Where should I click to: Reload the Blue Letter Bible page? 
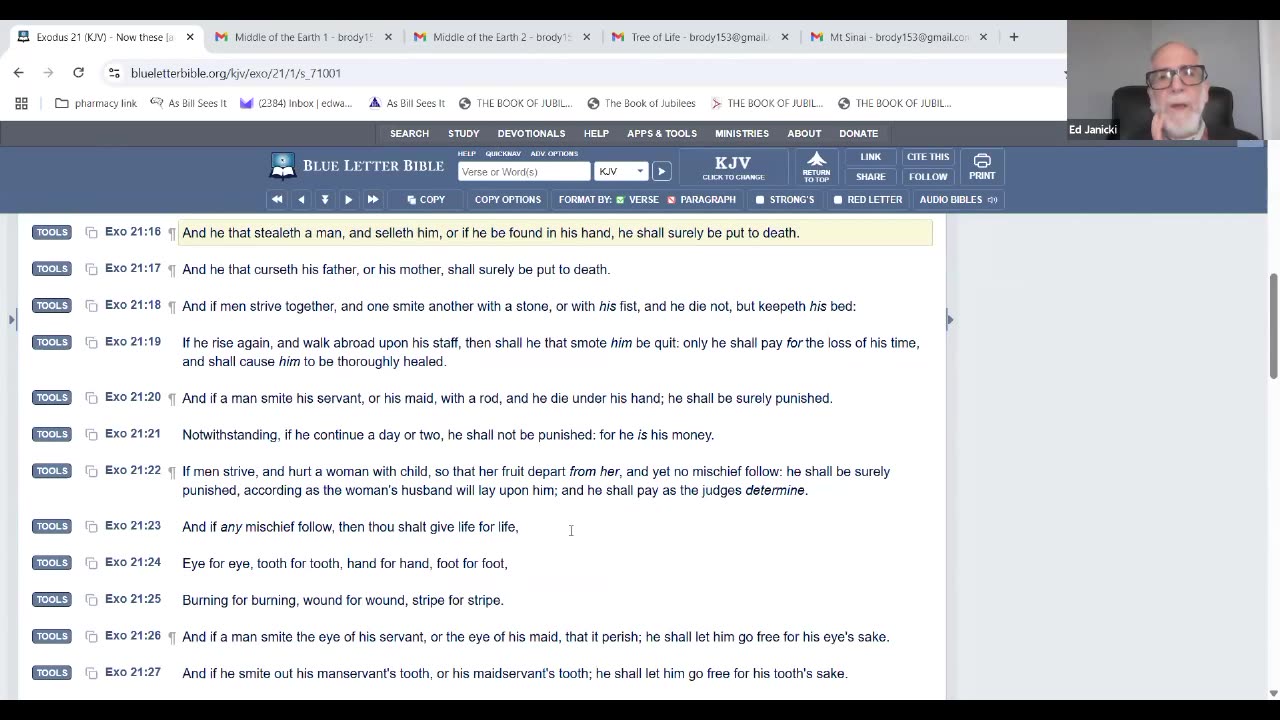click(78, 73)
